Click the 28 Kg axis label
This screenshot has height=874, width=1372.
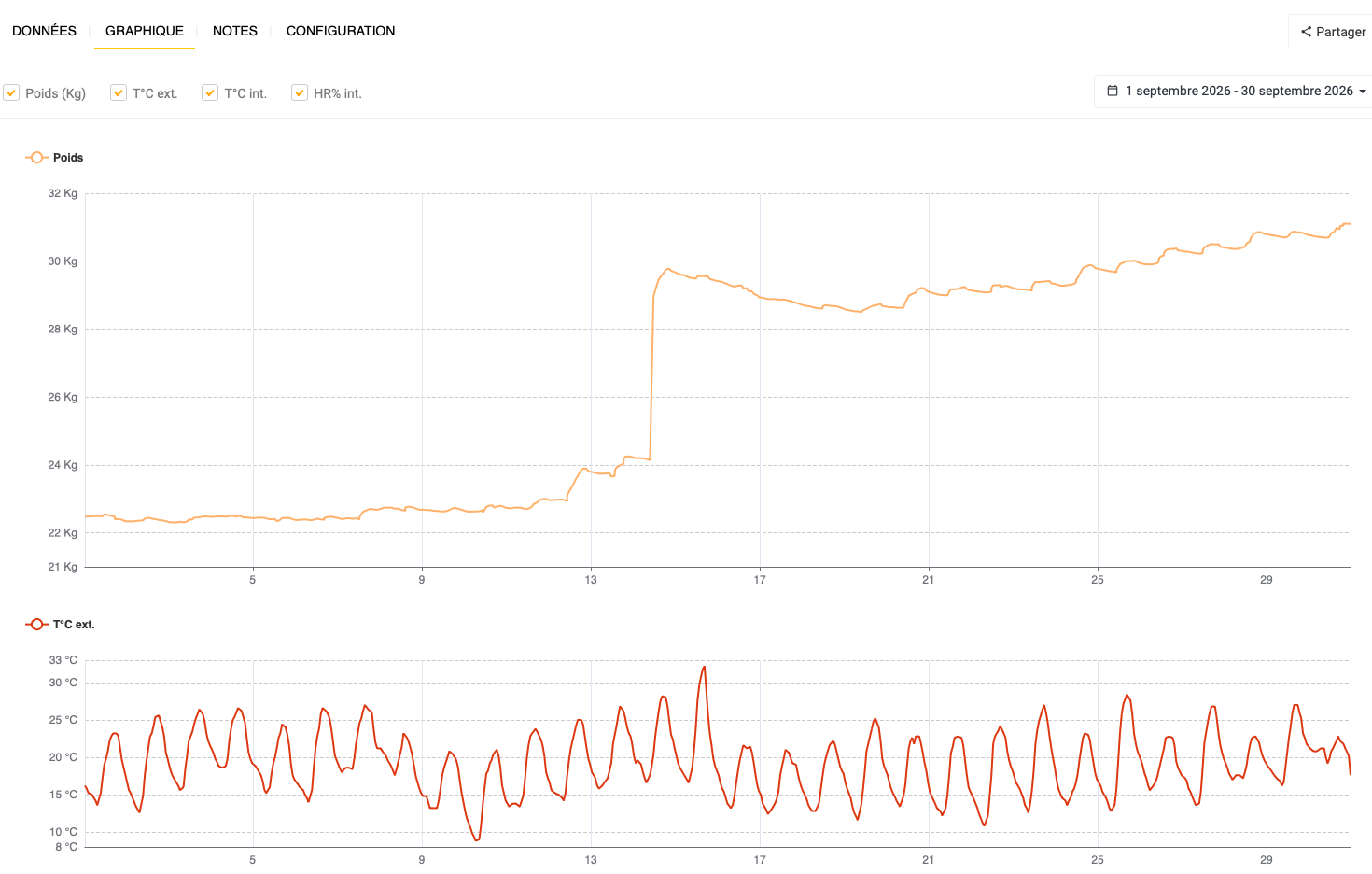coord(63,329)
